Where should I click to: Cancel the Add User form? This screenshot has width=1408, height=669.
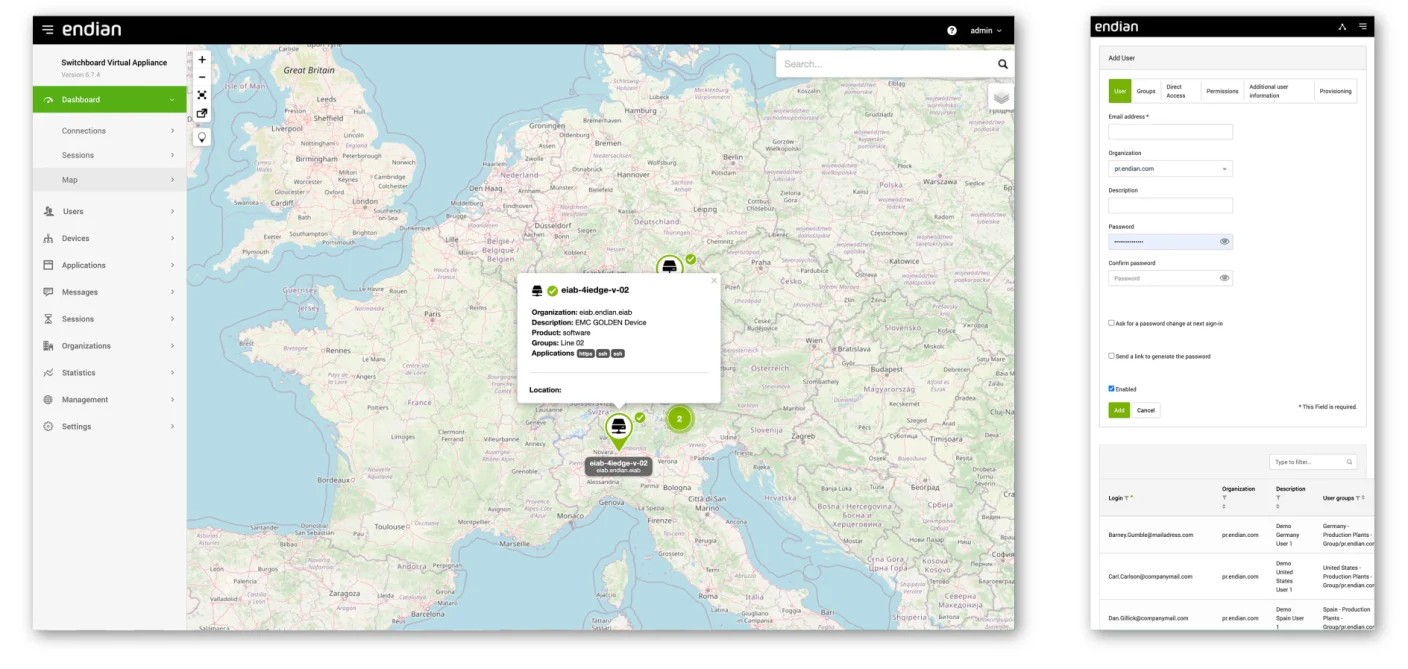point(1145,410)
